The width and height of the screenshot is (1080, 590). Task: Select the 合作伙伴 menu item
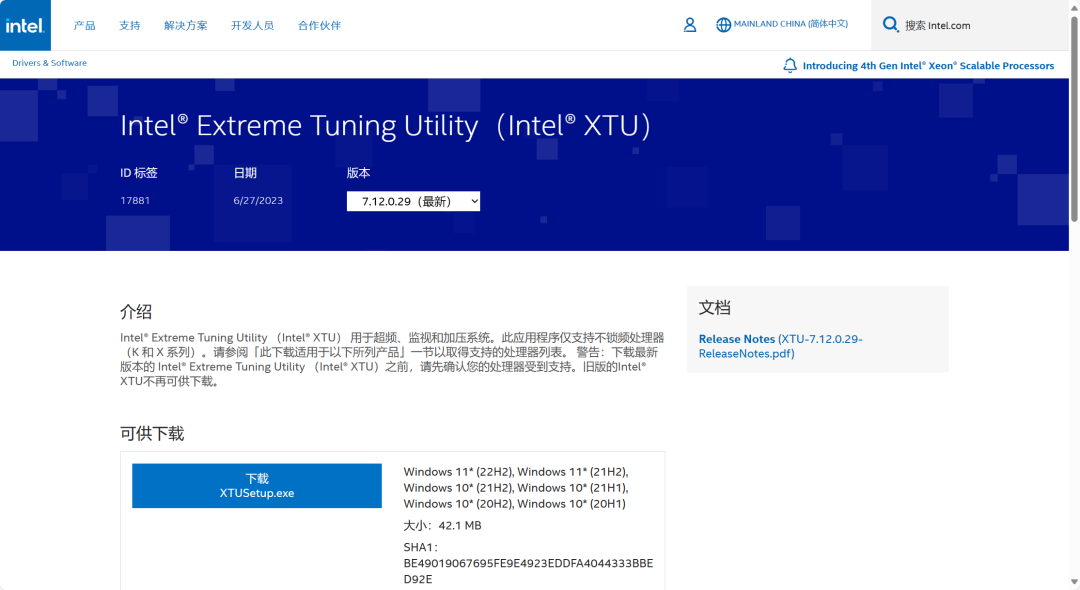click(319, 25)
